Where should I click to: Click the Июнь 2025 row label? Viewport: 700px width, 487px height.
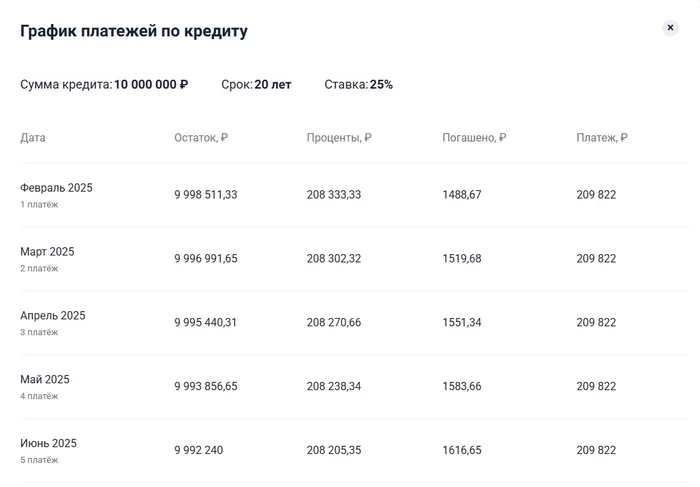(48, 444)
